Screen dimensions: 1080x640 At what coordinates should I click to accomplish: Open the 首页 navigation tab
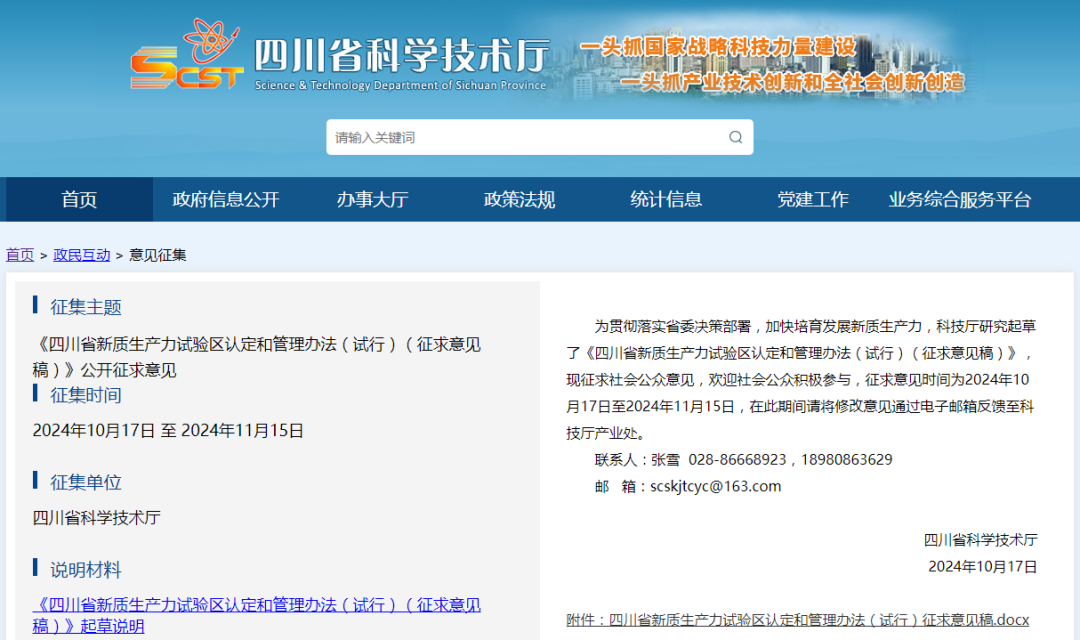[x=78, y=199]
